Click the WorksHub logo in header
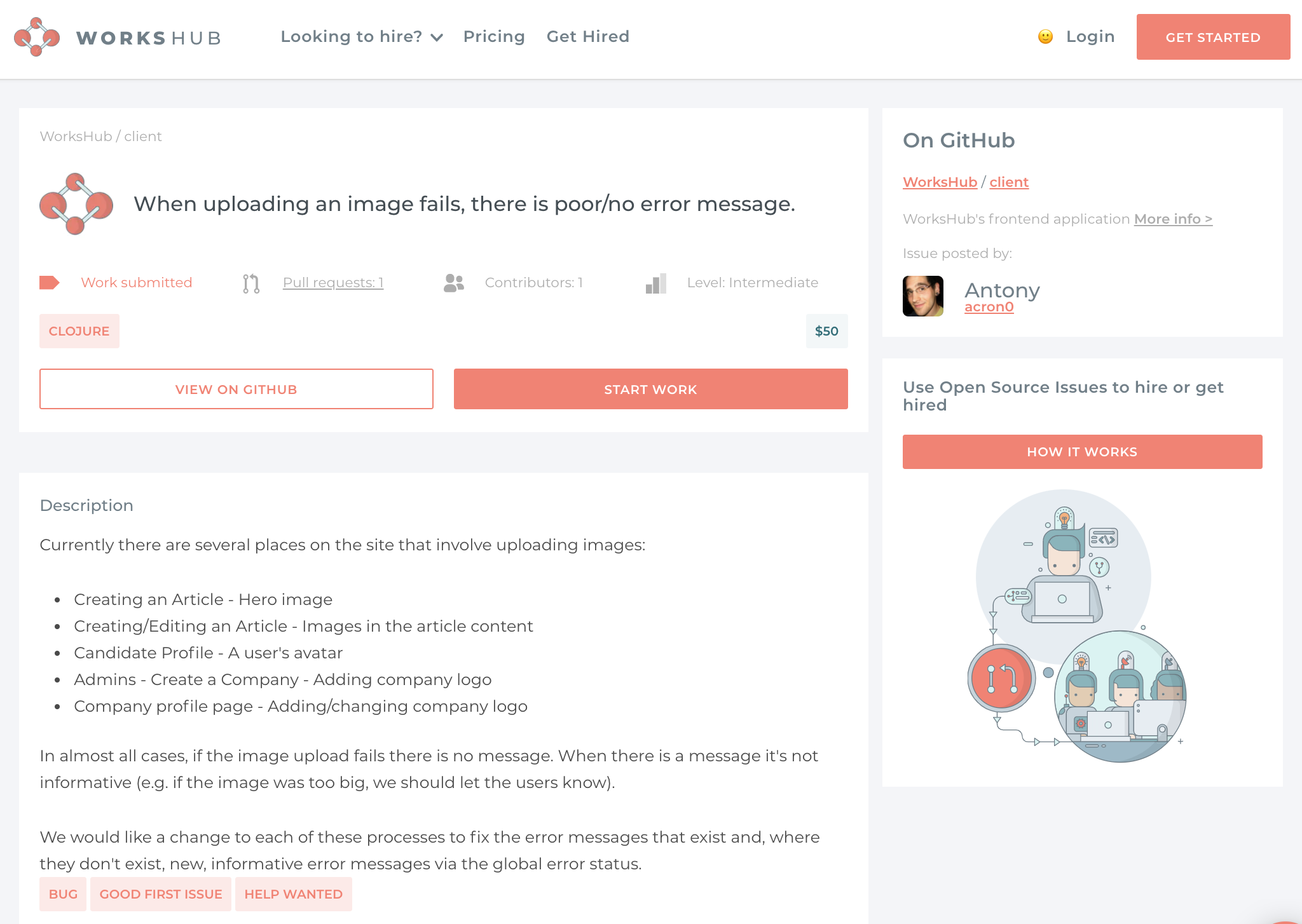Image resolution: width=1302 pixels, height=924 pixels. point(118,37)
